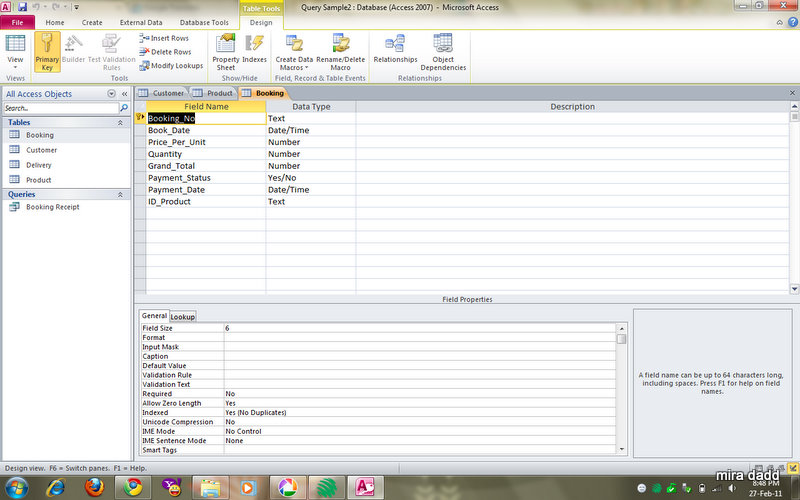Open the Relationships window
This screenshot has height=500, width=800.
(x=395, y=49)
